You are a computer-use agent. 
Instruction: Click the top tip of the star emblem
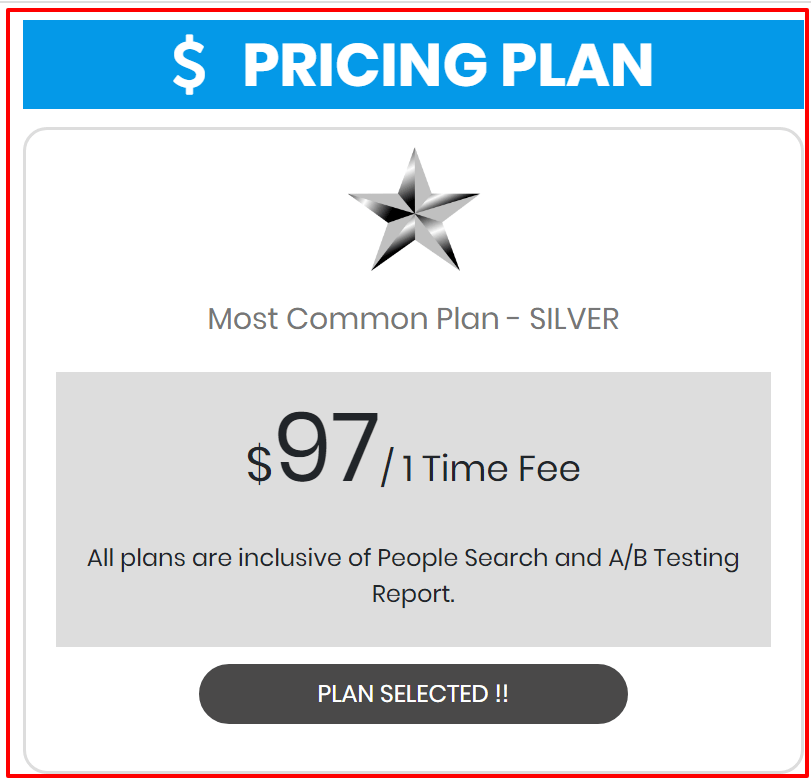pyautogui.click(x=413, y=155)
